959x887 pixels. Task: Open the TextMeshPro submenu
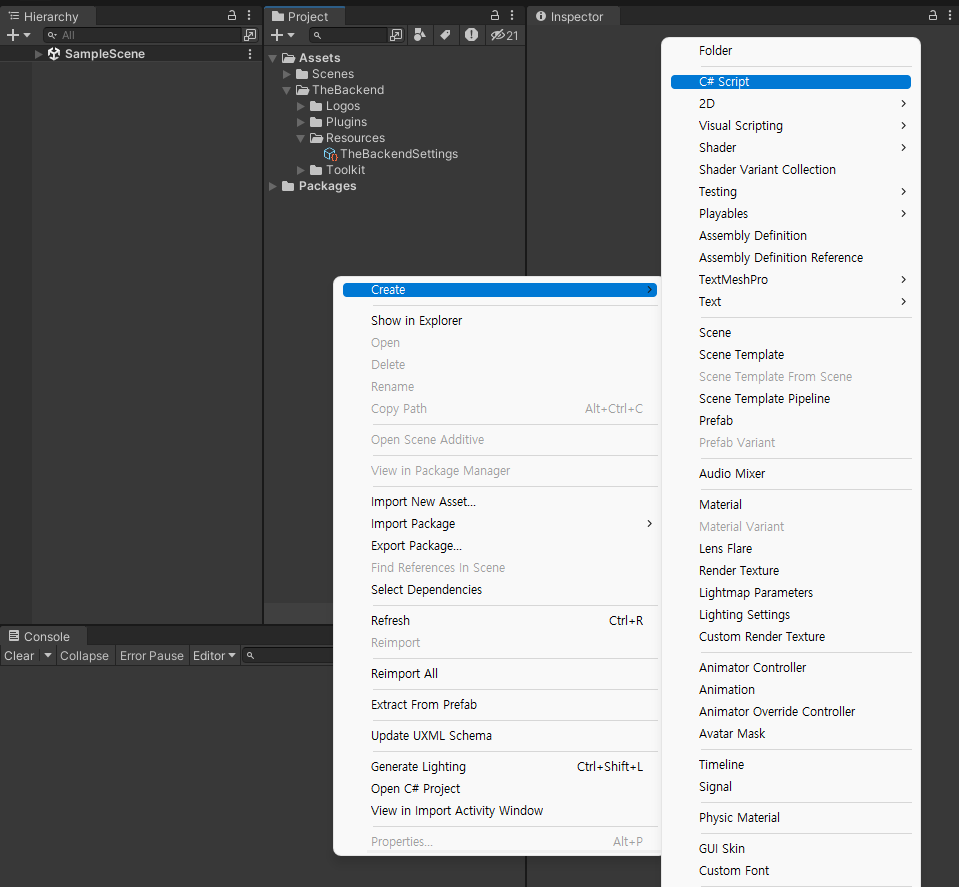click(791, 280)
